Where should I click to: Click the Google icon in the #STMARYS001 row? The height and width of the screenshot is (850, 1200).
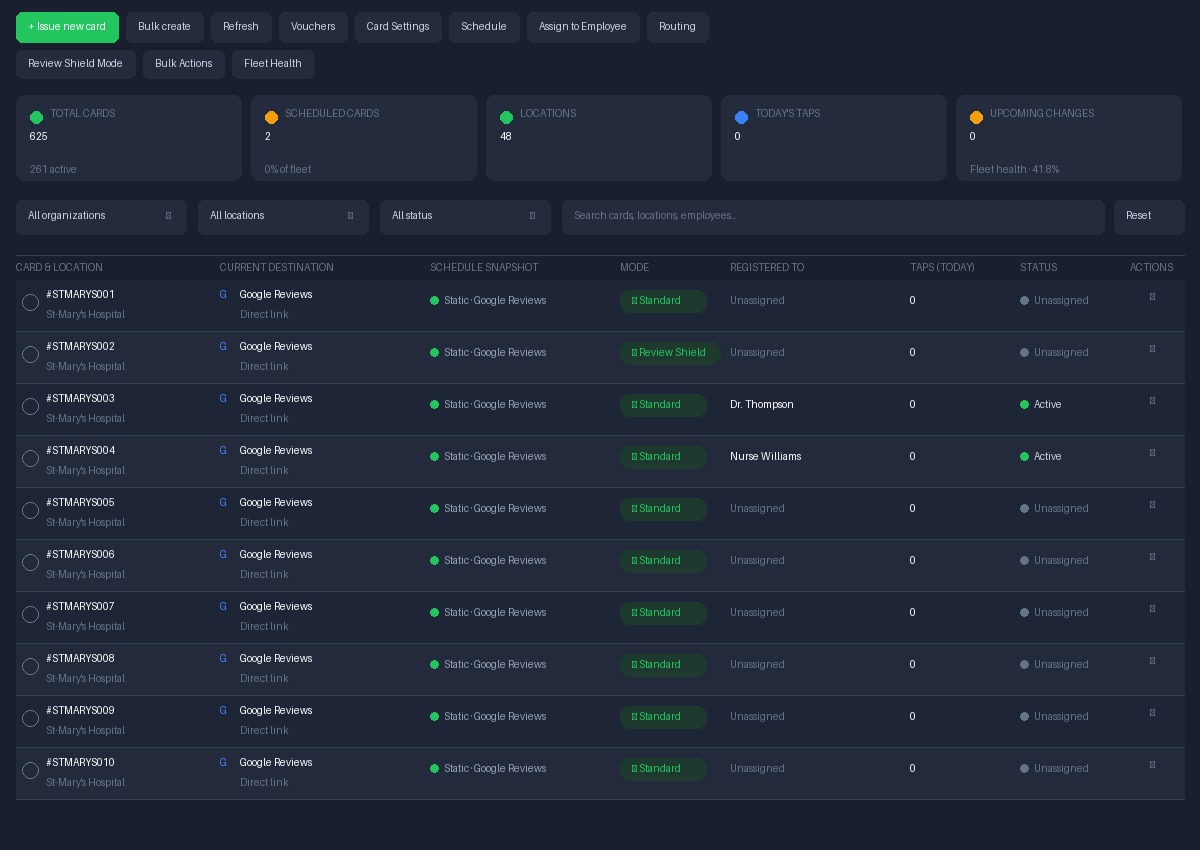(x=223, y=295)
